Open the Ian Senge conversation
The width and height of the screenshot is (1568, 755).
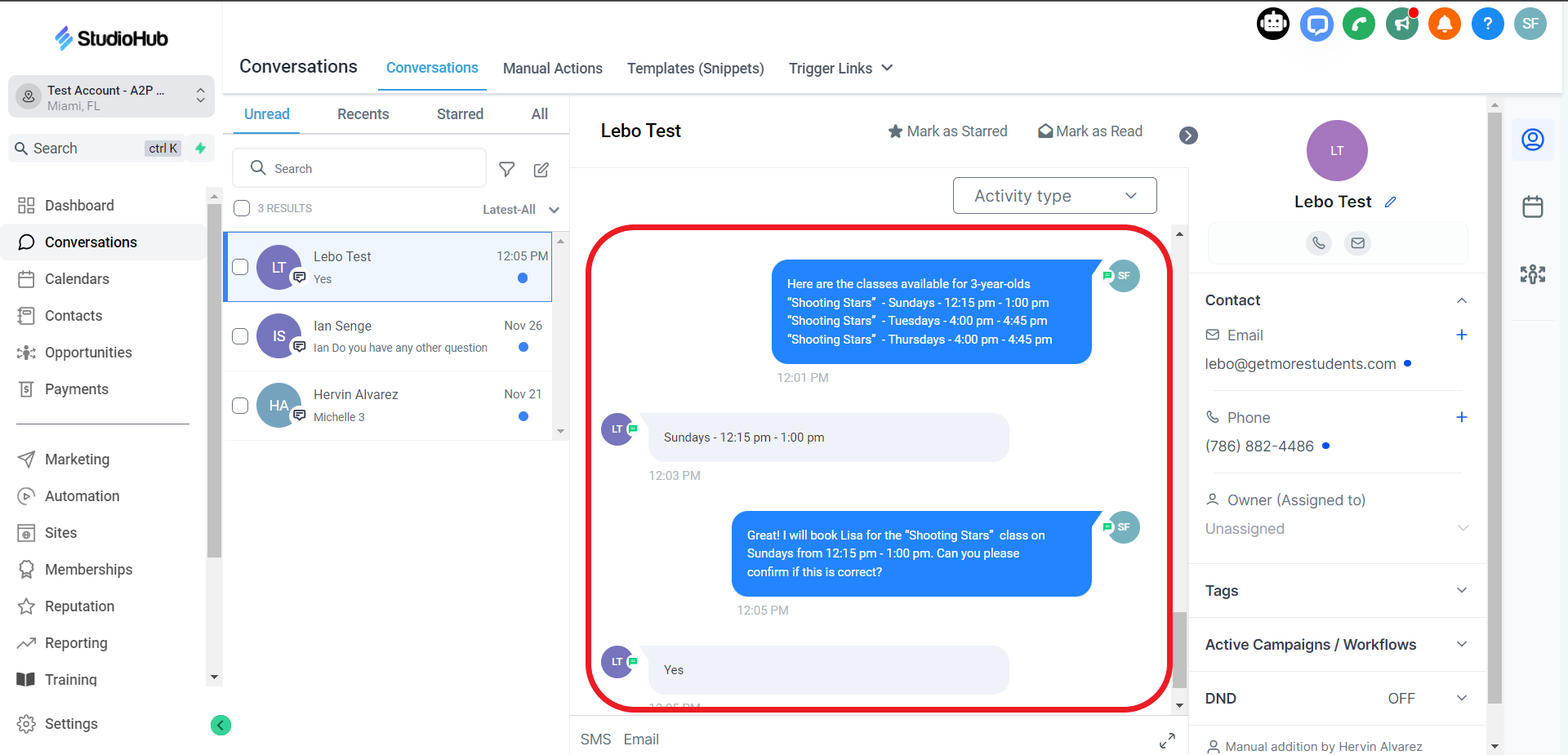[x=389, y=336]
